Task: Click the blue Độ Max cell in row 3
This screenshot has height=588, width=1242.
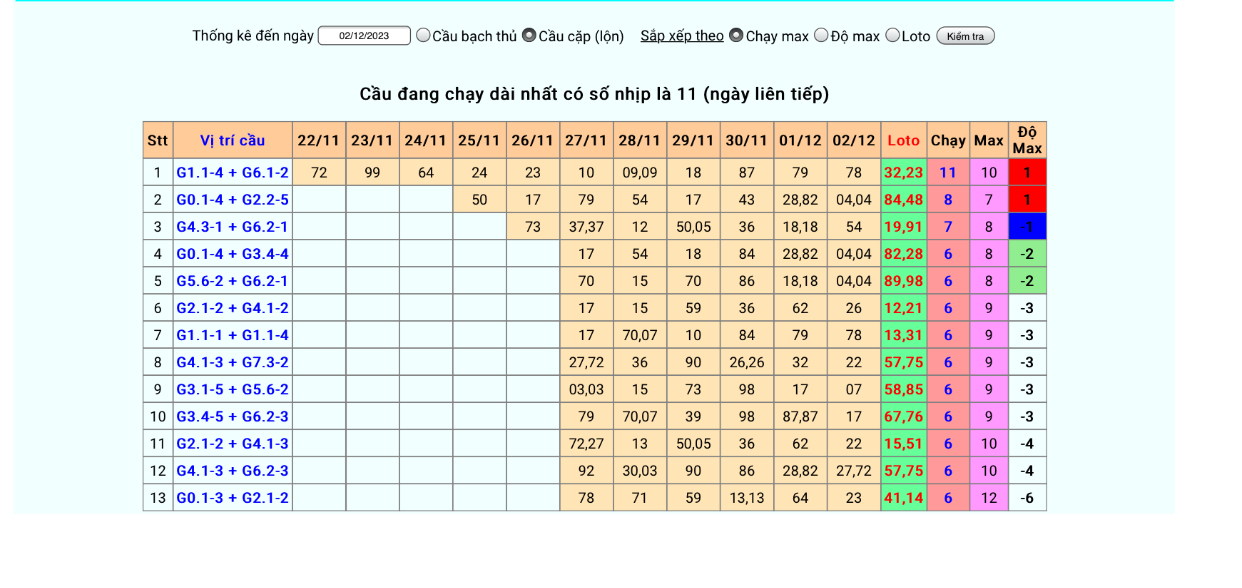Action: click(x=1027, y=227)
